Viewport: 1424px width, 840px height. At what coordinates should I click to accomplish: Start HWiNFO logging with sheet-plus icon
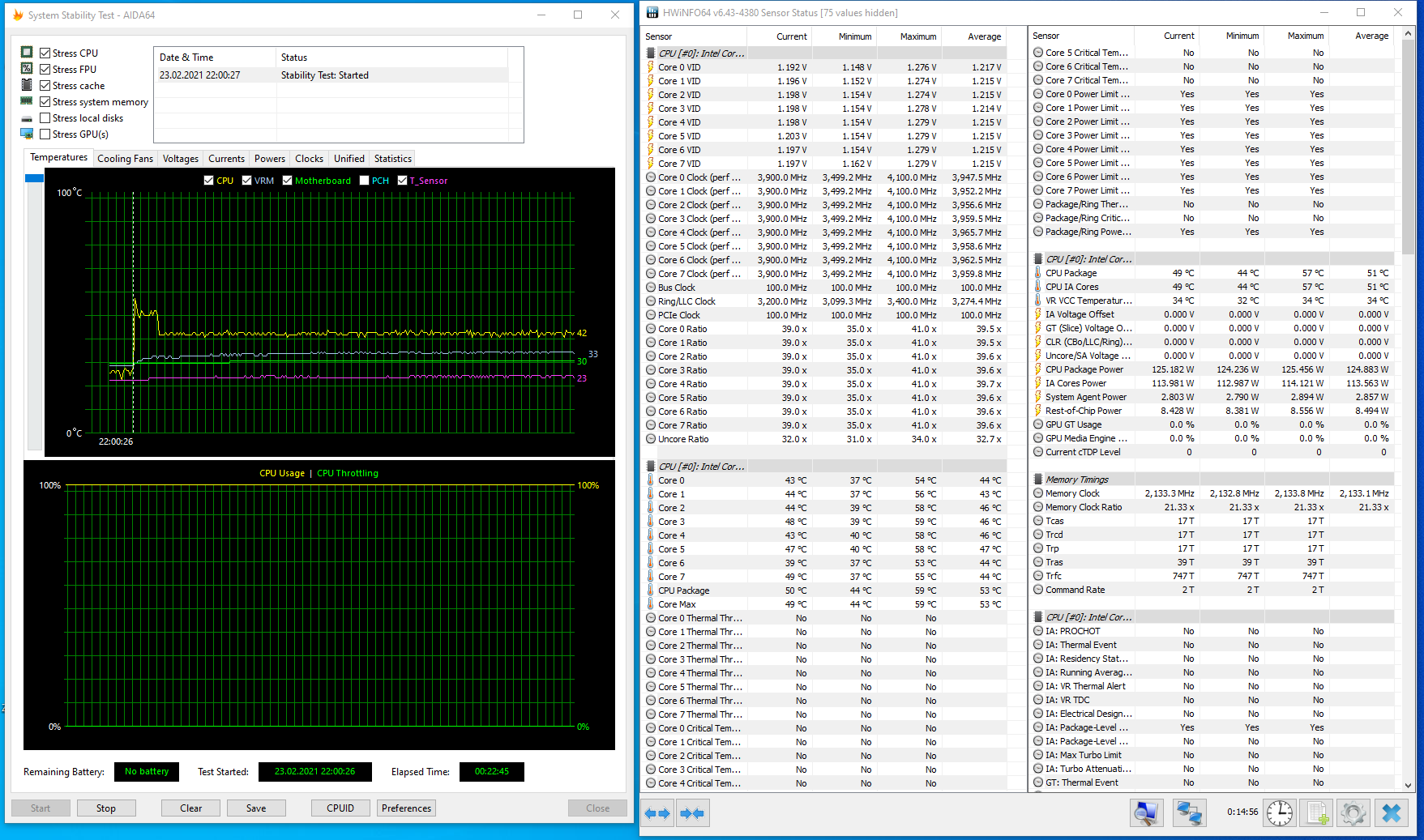pos(1317,812)
